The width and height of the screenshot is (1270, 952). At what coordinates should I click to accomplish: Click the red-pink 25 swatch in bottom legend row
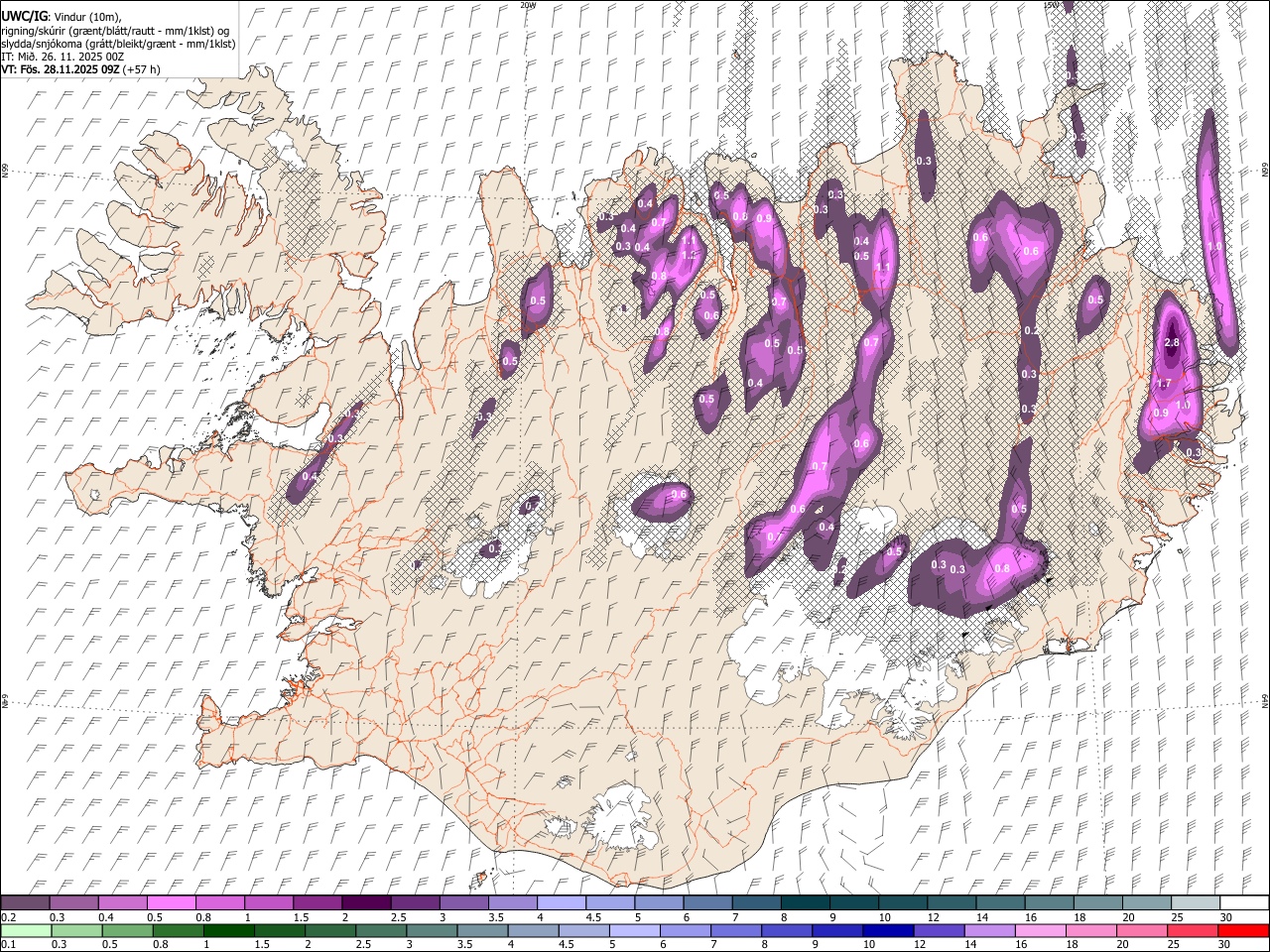1192,930
